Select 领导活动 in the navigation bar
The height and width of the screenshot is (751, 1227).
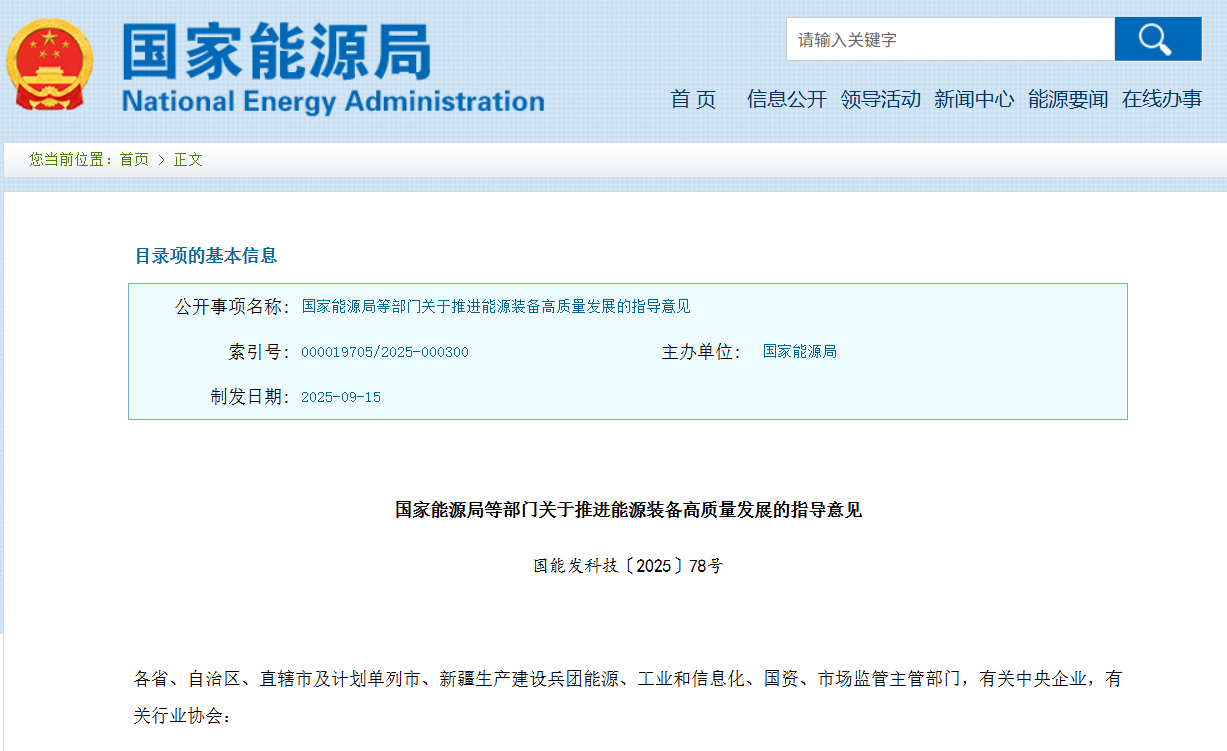point(881,99)
